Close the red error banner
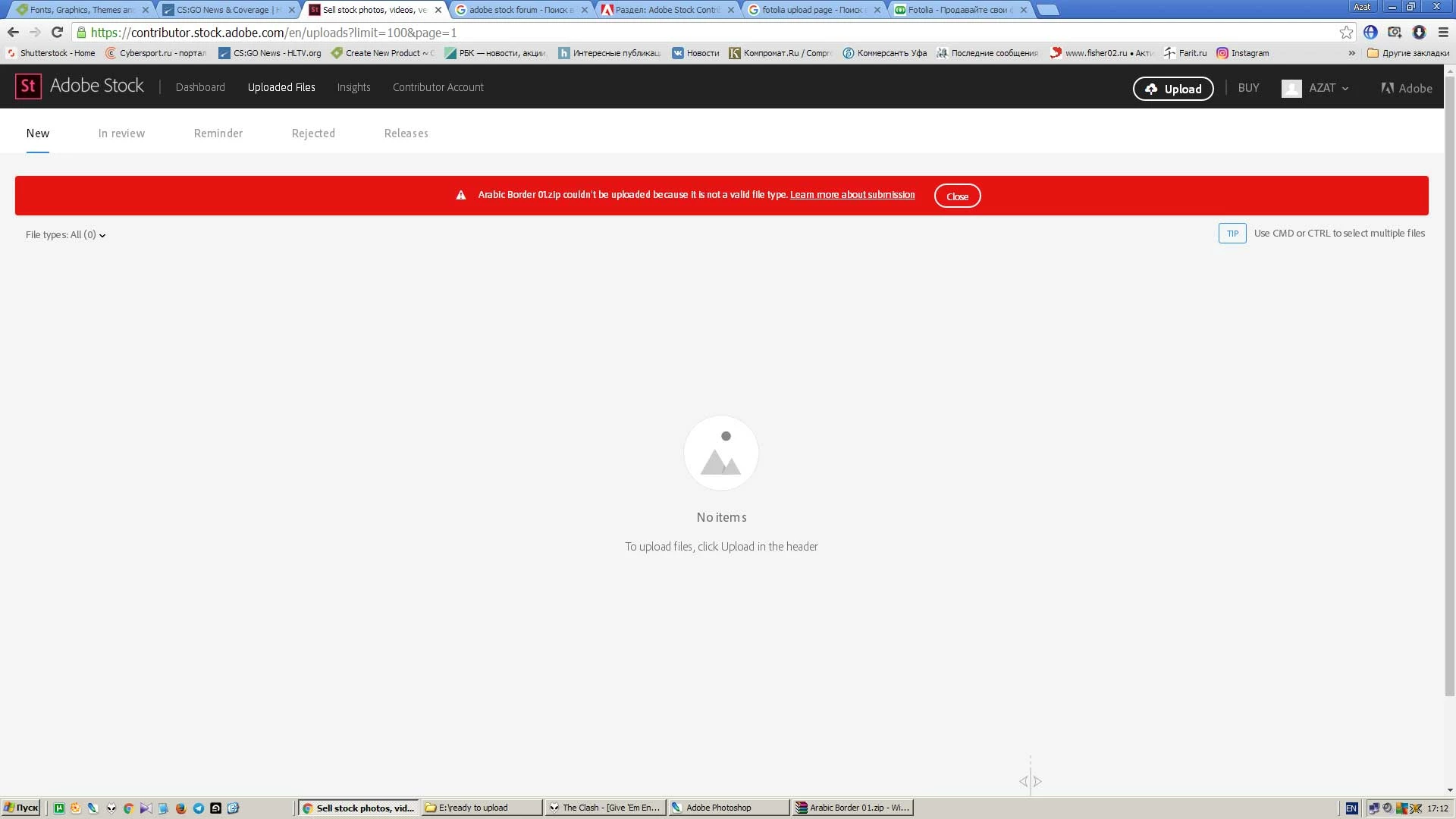 tap(957, 196)
